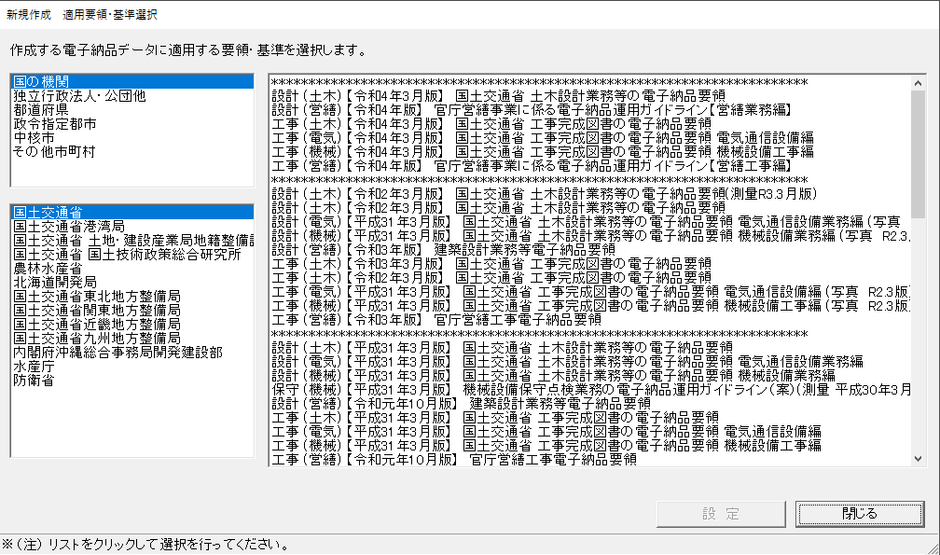Click the scrollbar thumb in standards list
The height and width of the screenshot is (555, 940).
(x=918, y=155)
